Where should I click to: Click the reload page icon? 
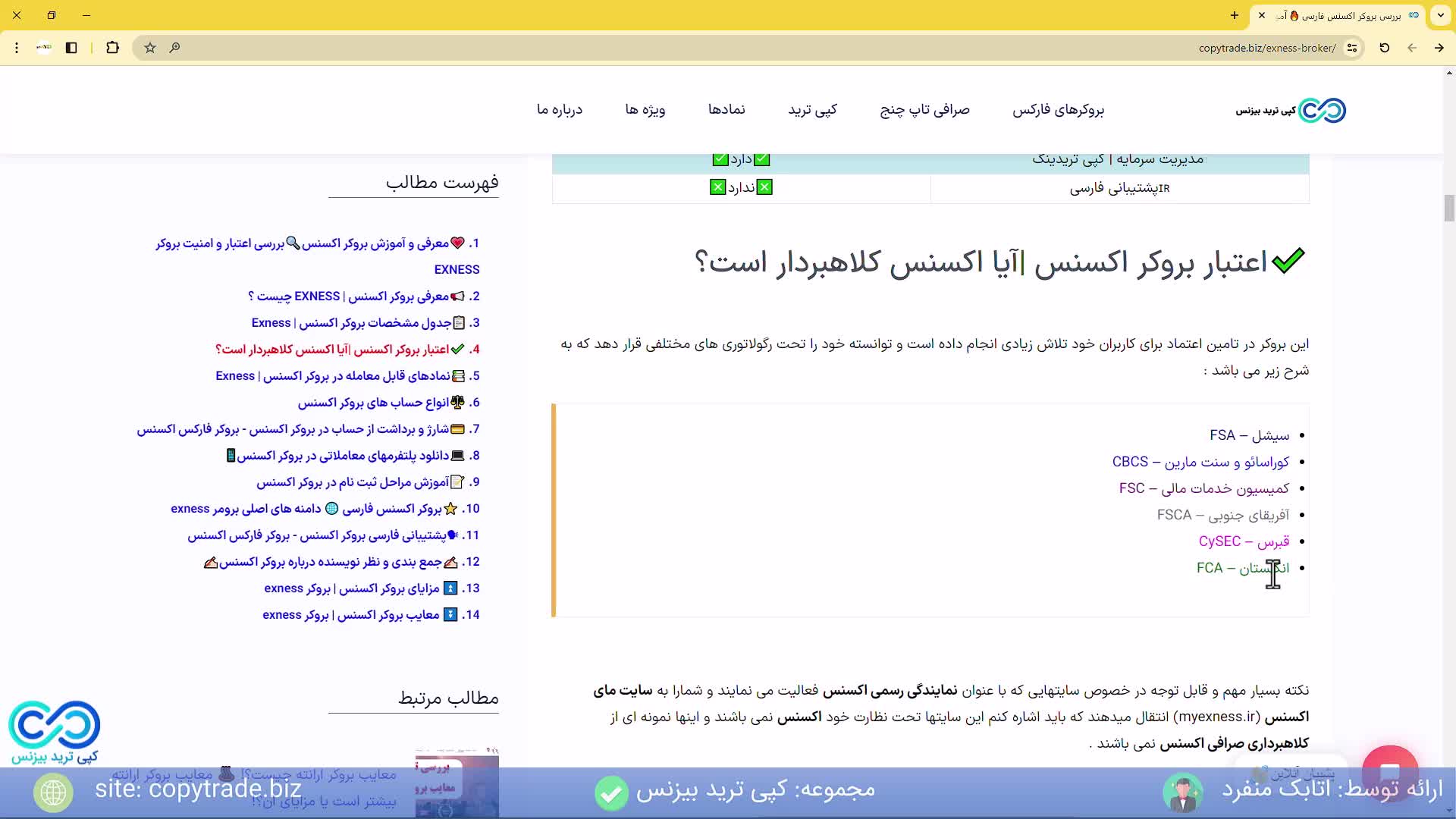point(1384,48)
